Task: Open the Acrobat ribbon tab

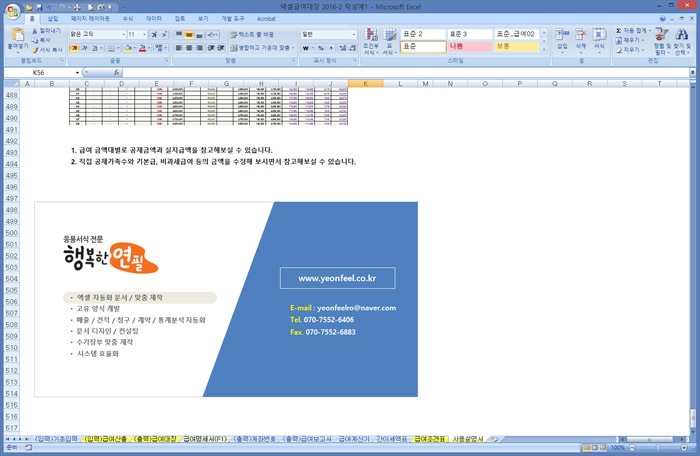Action: (x=266, y=19)
